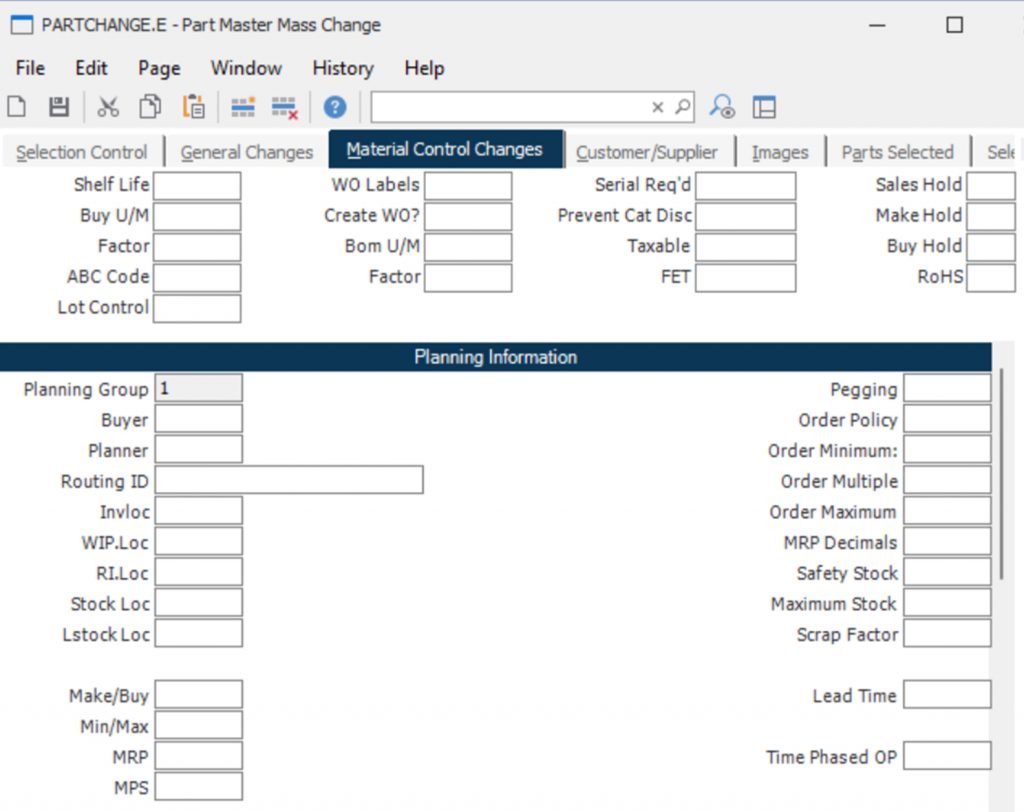Click the WO Labels input box
The width and height of the screenshot is (1024, 812).
point(468,186)
